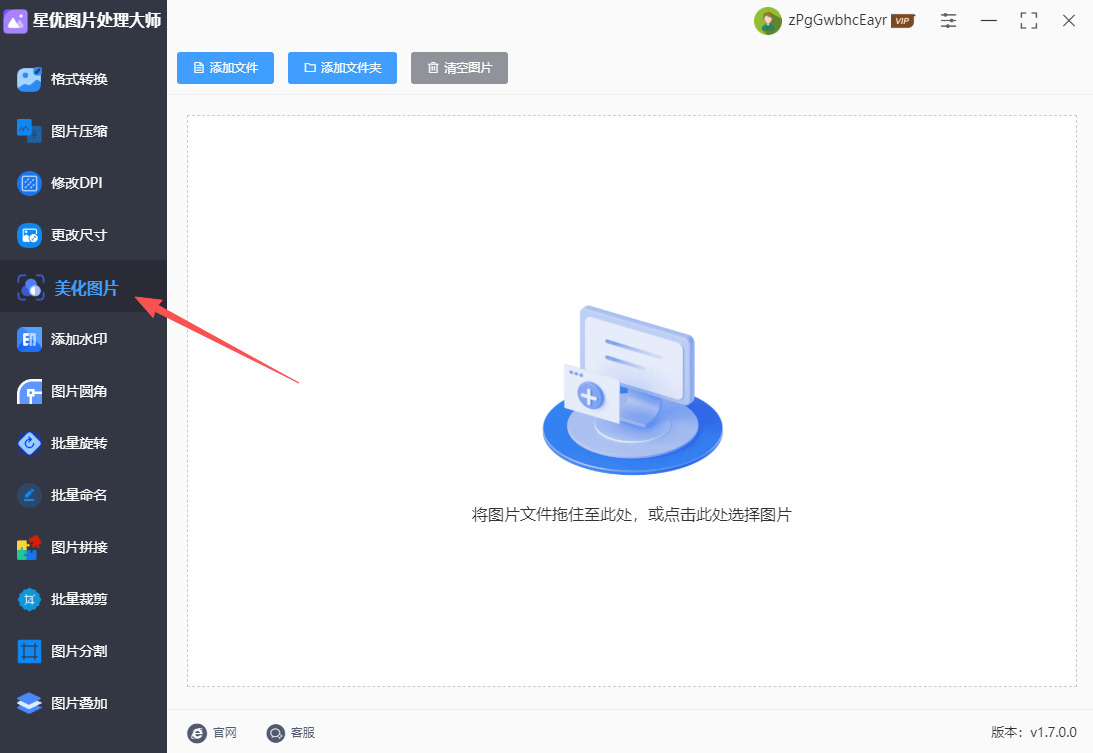
Task: Click the 添加水印 sidebar icon
Action: (x=29, y=340)
